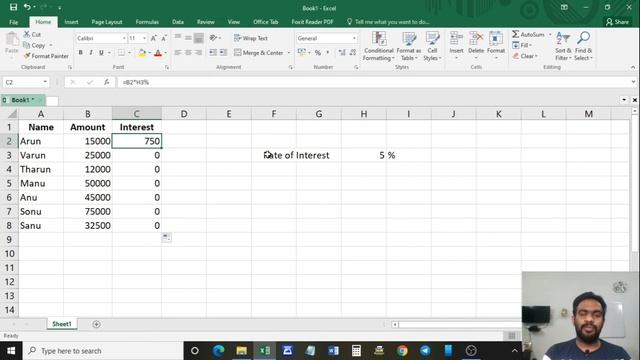The height and width of the screenshot is (360, 640).
Task: Click the Decrease Decimal icon
Action: point(353,53)
